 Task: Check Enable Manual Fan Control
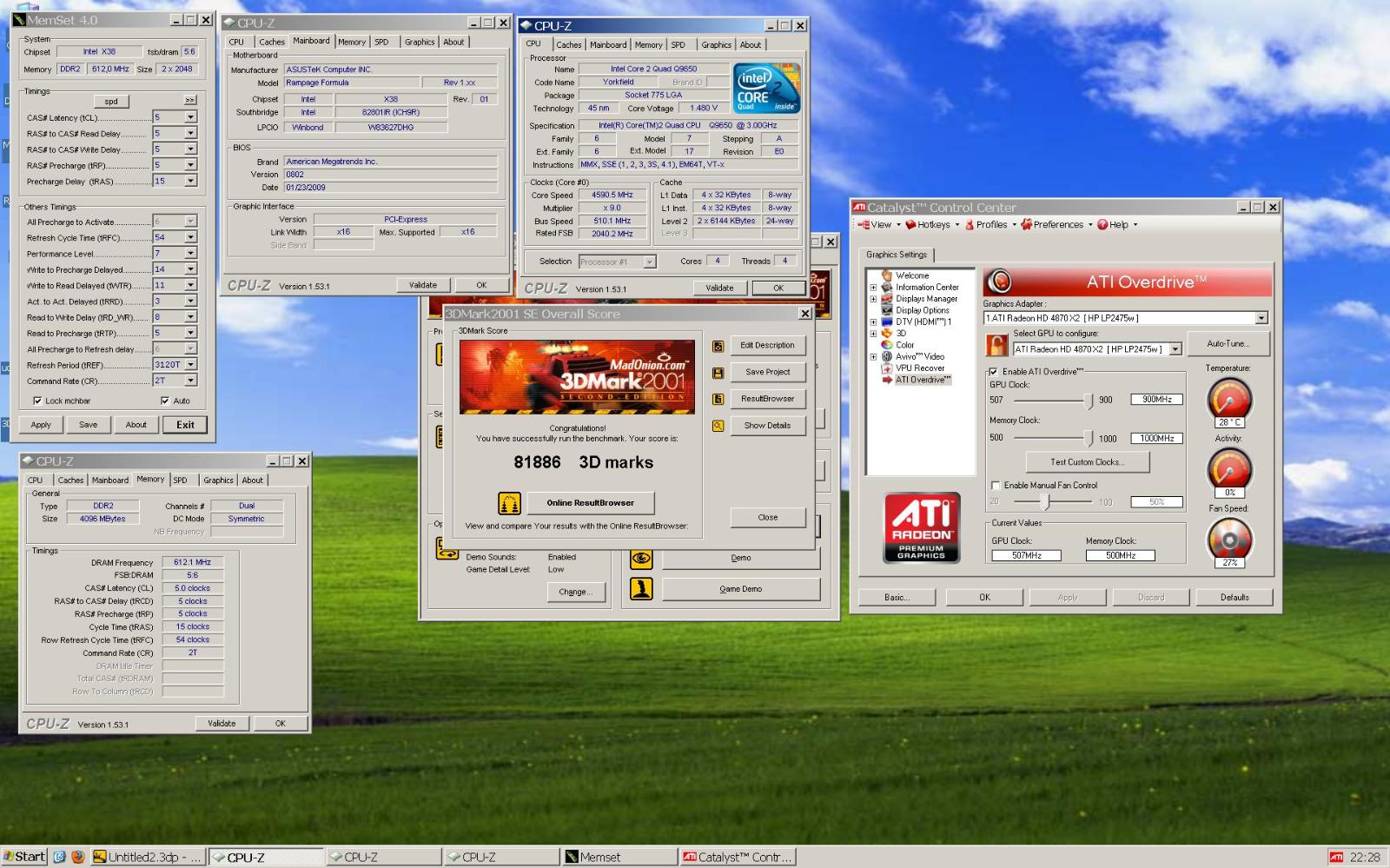996,486
